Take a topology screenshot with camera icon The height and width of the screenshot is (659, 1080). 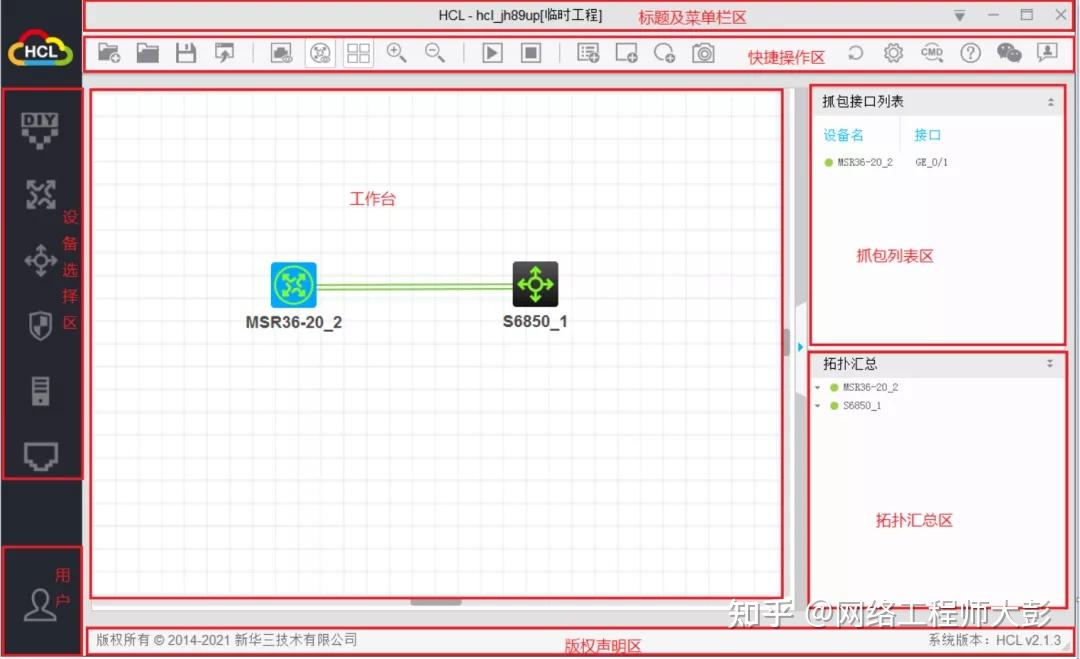click(703, 53)
